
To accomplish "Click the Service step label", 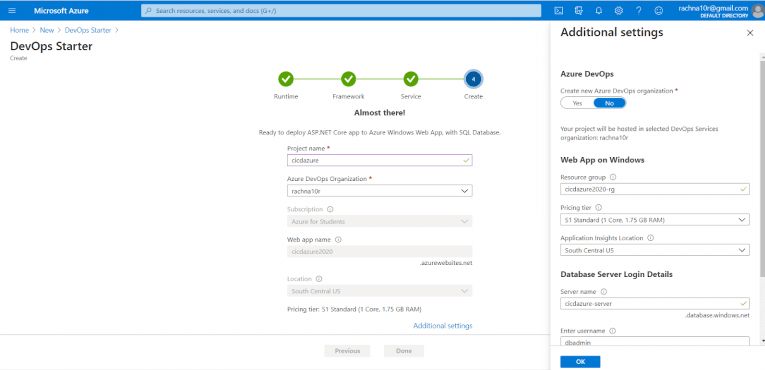I will click(x=411, y=97).
